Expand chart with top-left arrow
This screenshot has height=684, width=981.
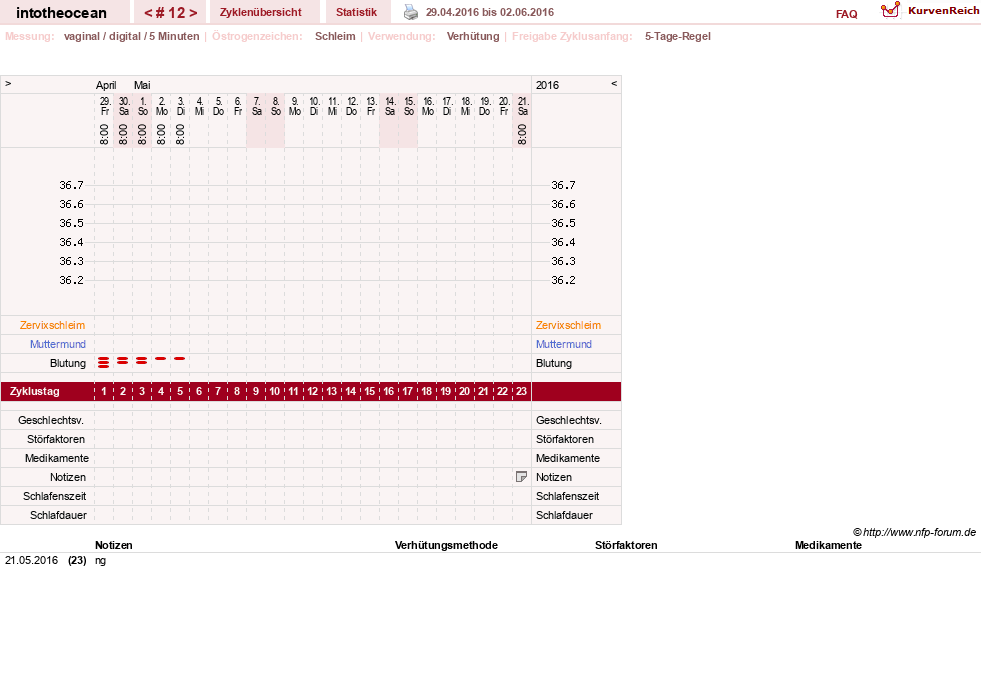click(8, 83)
